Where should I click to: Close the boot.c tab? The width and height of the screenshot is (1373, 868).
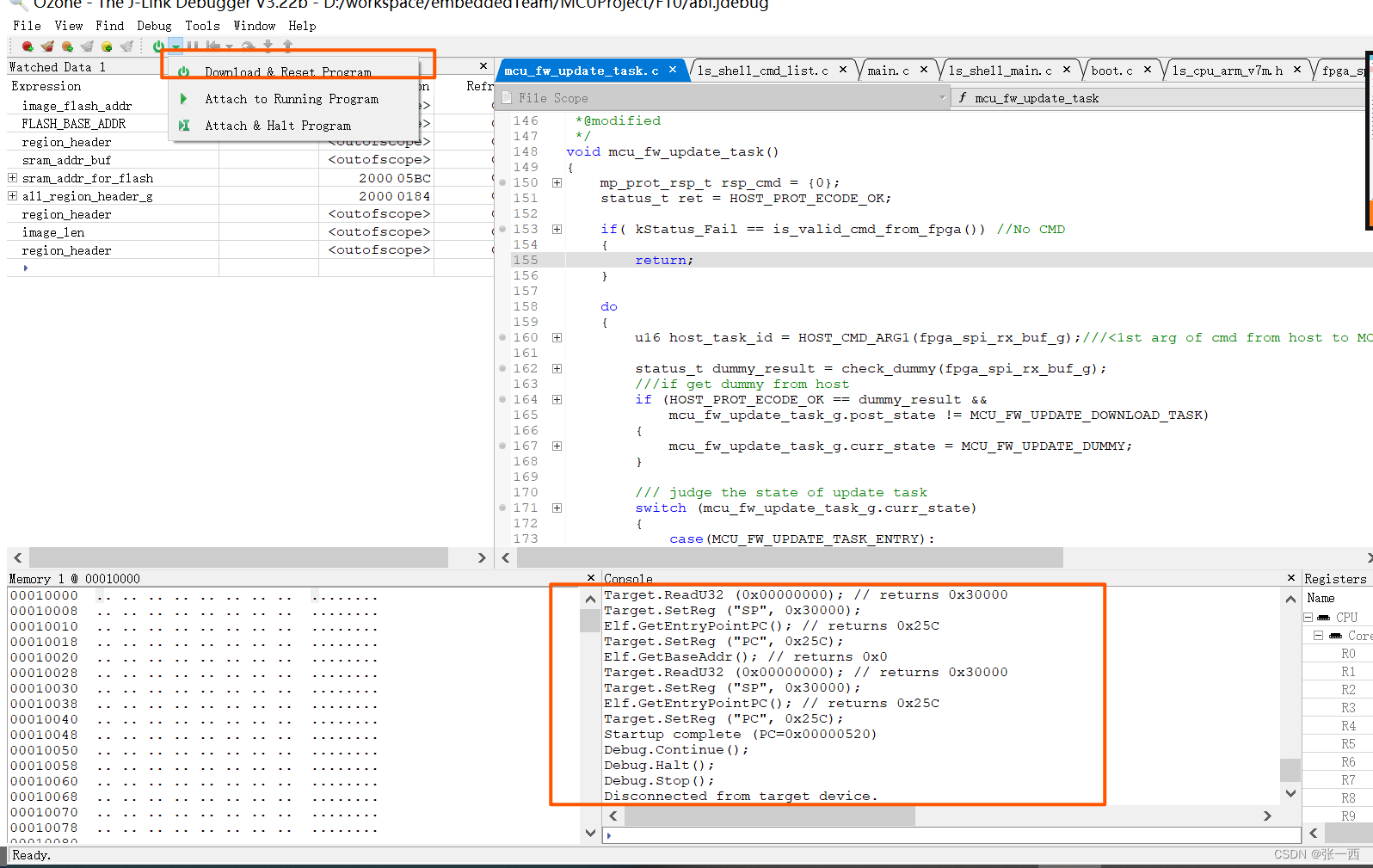click(1148, 70)
